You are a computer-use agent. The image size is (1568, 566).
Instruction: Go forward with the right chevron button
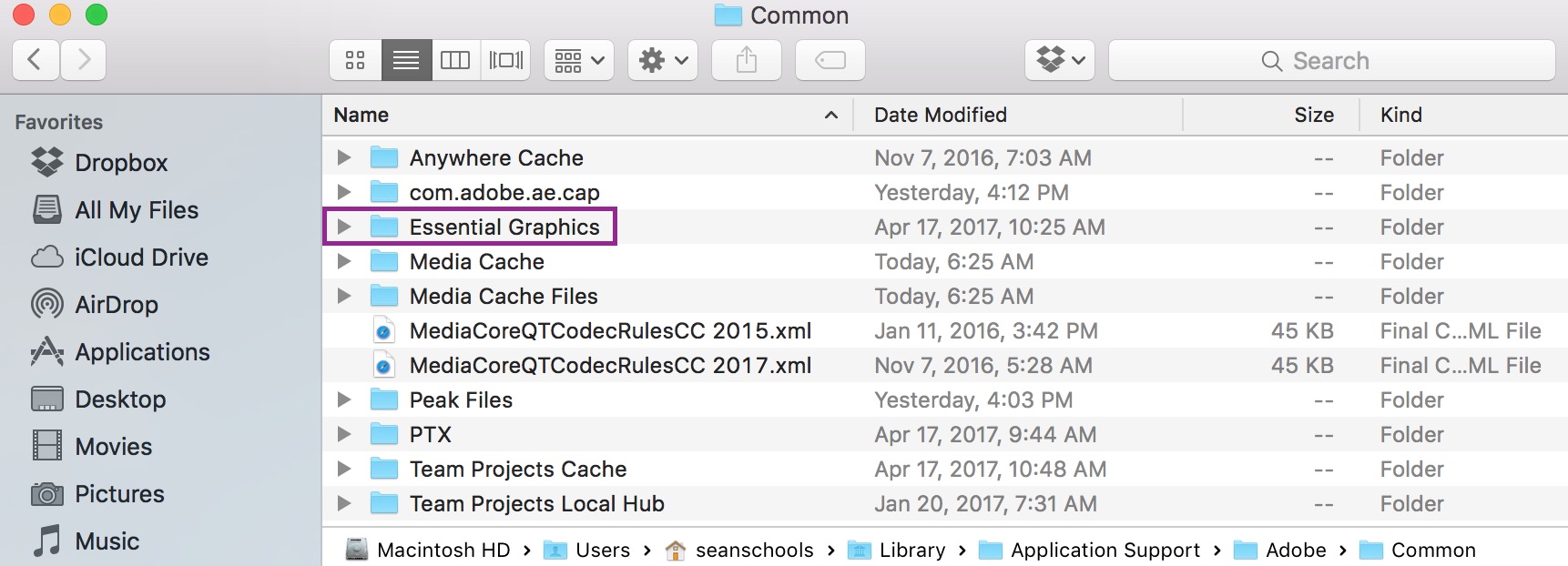(84, 60)
